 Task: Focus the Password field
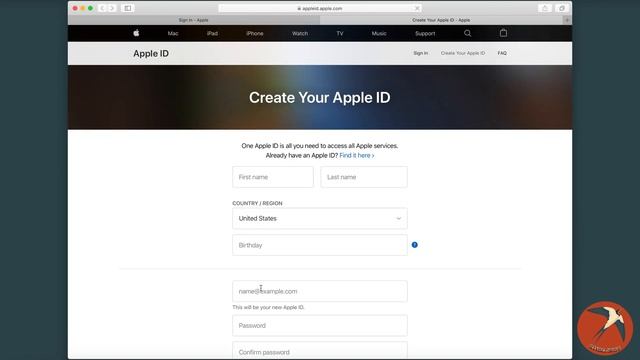coord(320,325)
